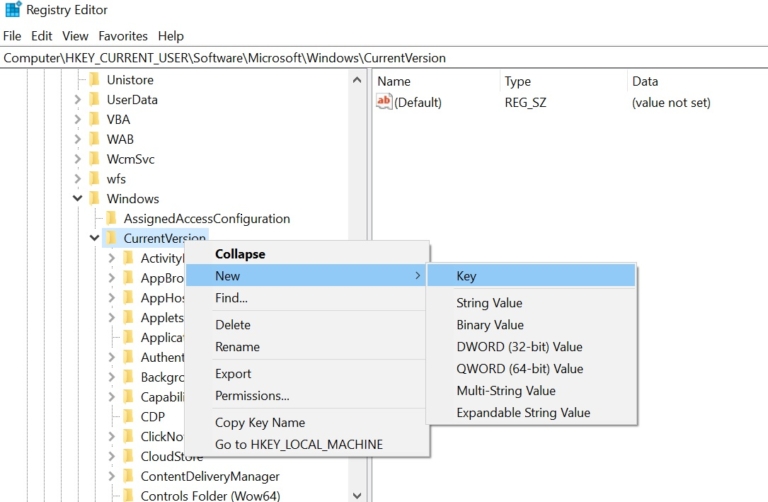
Task: Select the Controls Folder (Wow64) key label
Action: pos(211,495)
